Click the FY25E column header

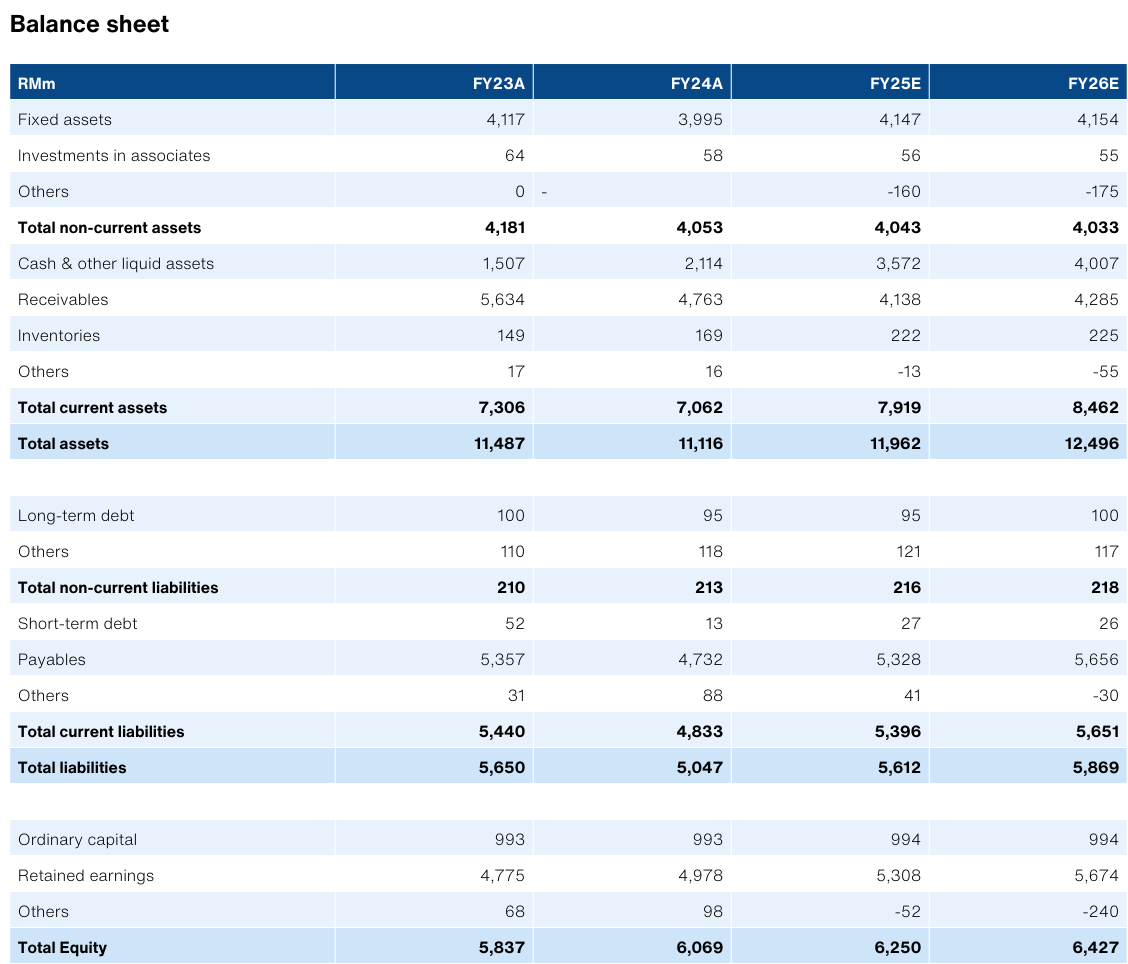coord(895,83)
